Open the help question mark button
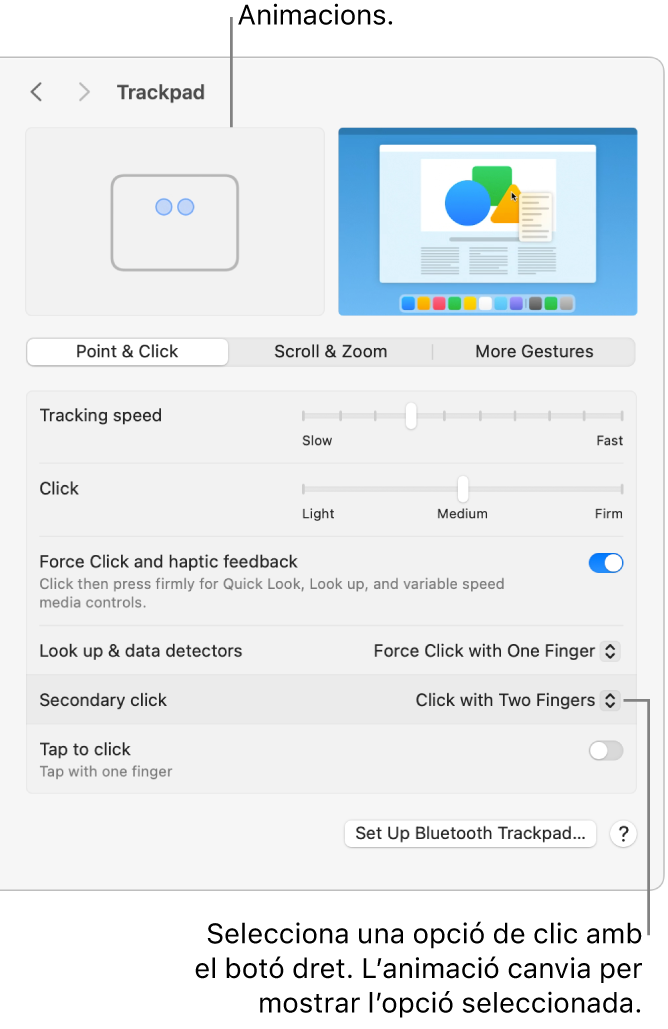The image size is (668, 1029). (623, 834)
